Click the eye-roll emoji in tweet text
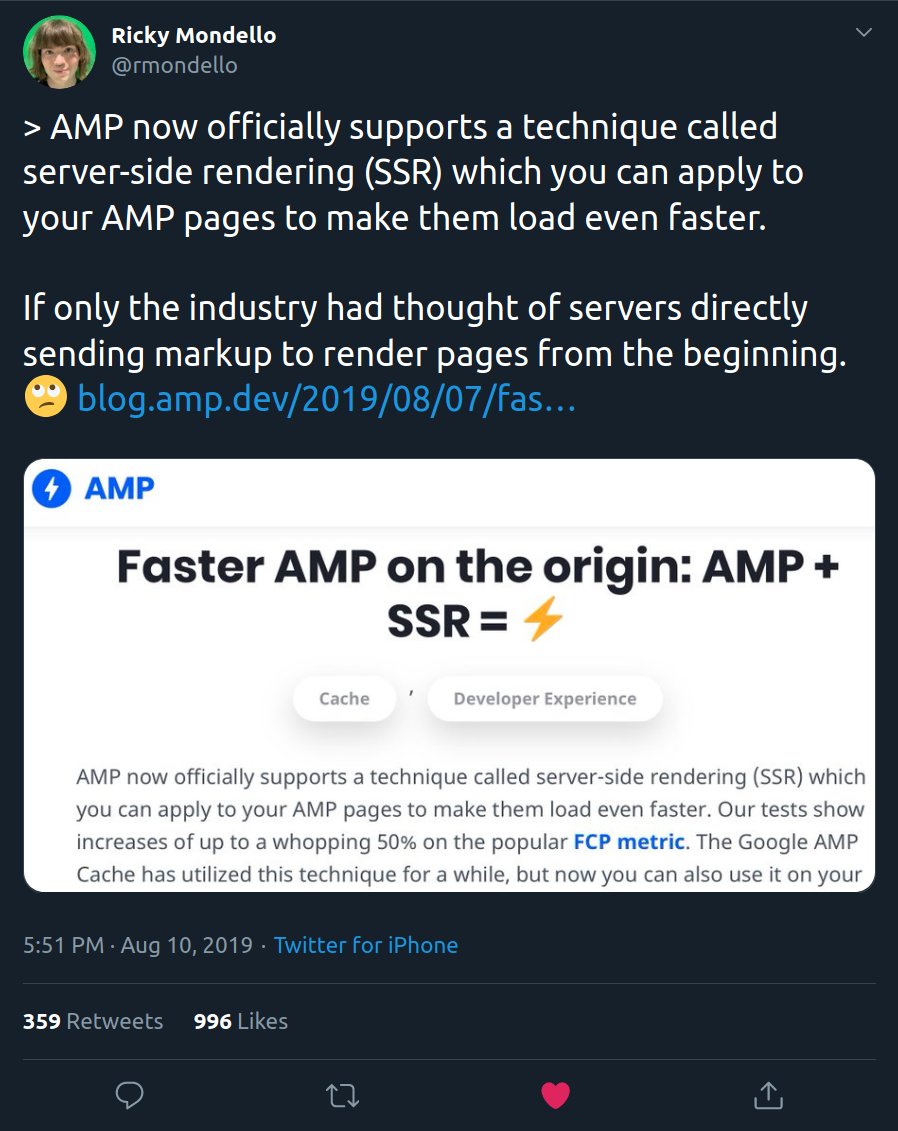The height and width of the screenshot is (1131, 898). point(45,397)
